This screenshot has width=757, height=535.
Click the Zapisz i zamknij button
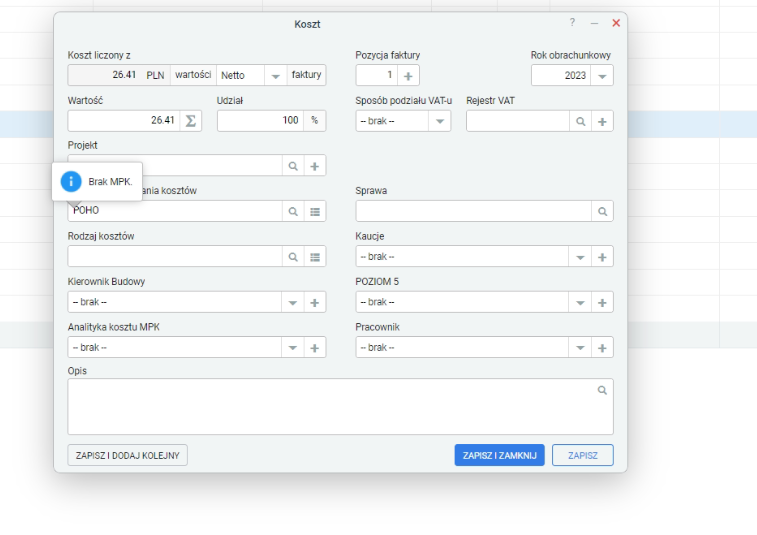click(499, 455)
